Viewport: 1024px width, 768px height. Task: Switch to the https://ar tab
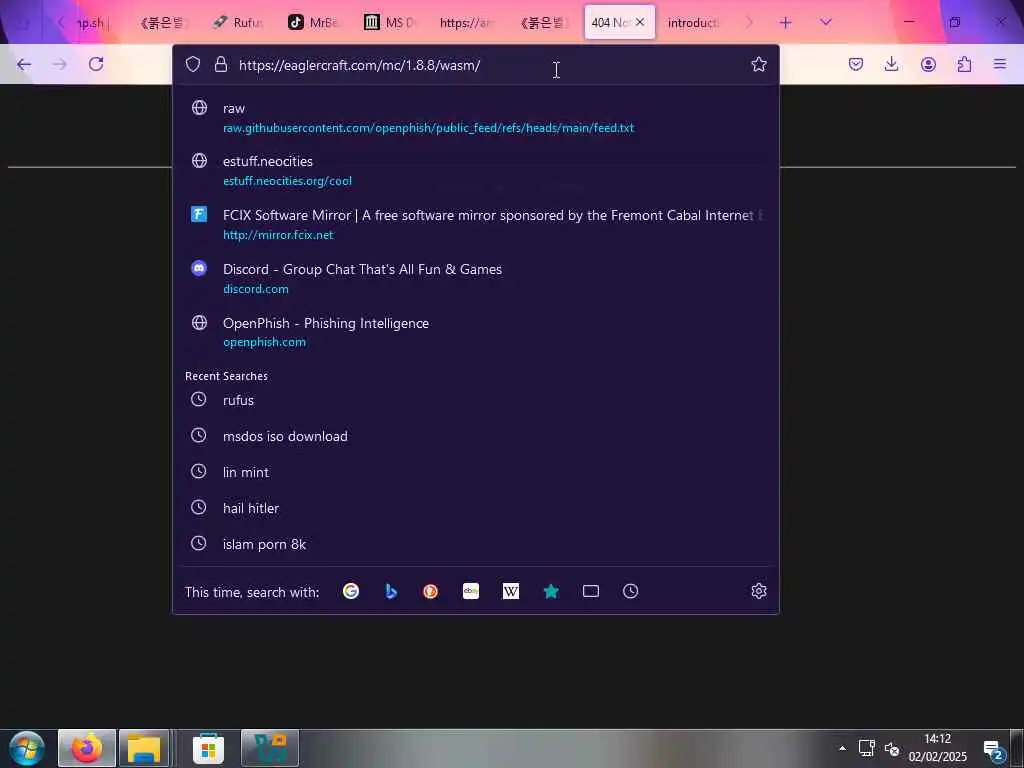point(466,23)
